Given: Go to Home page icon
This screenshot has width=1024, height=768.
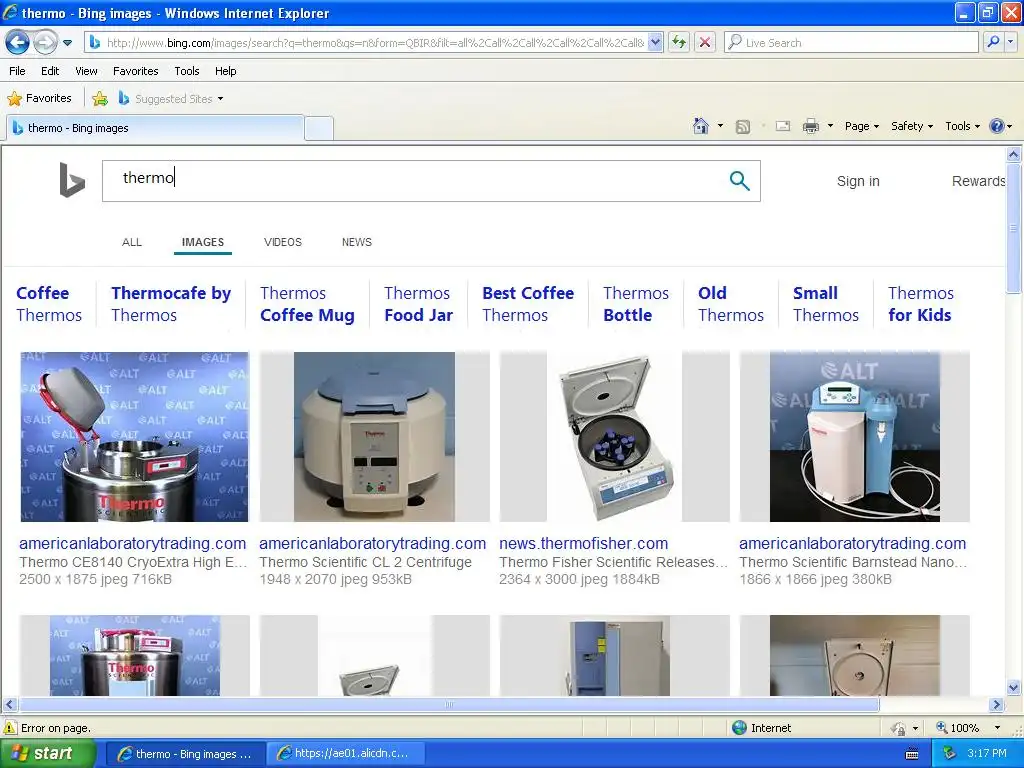Looking at the screenshot, I should click(701, 126).
